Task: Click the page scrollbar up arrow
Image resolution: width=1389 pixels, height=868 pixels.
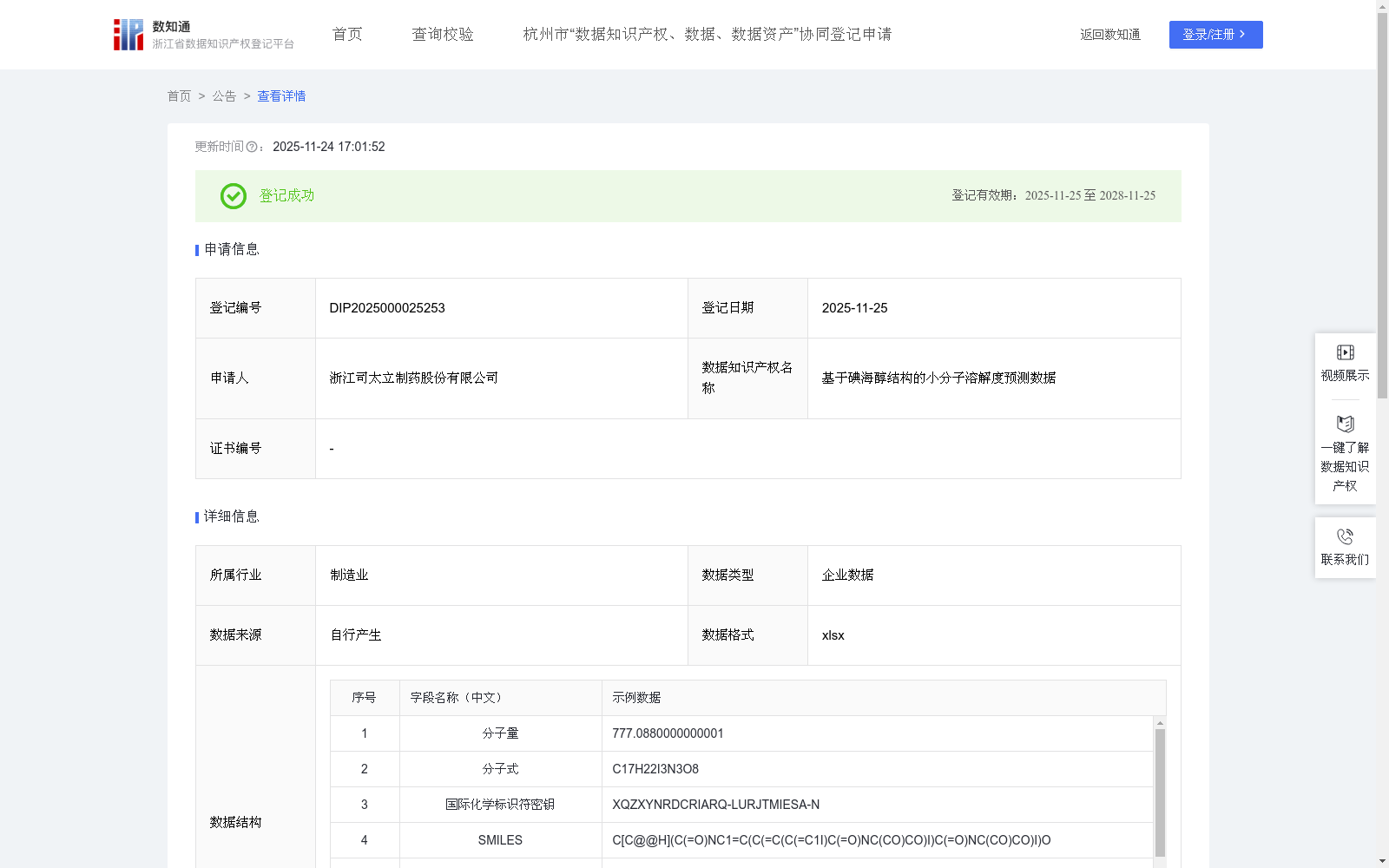Action: click(x=1382, y=6)
